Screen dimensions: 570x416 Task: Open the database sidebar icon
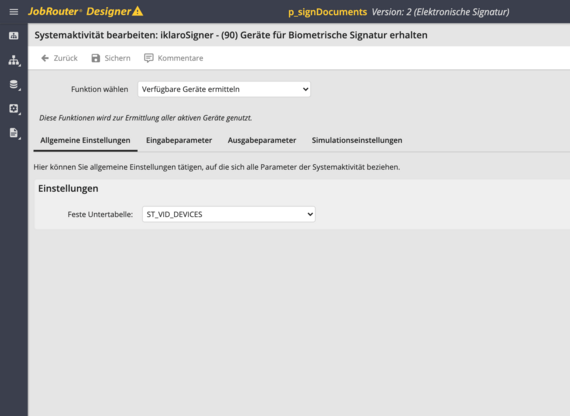(14, 84)
